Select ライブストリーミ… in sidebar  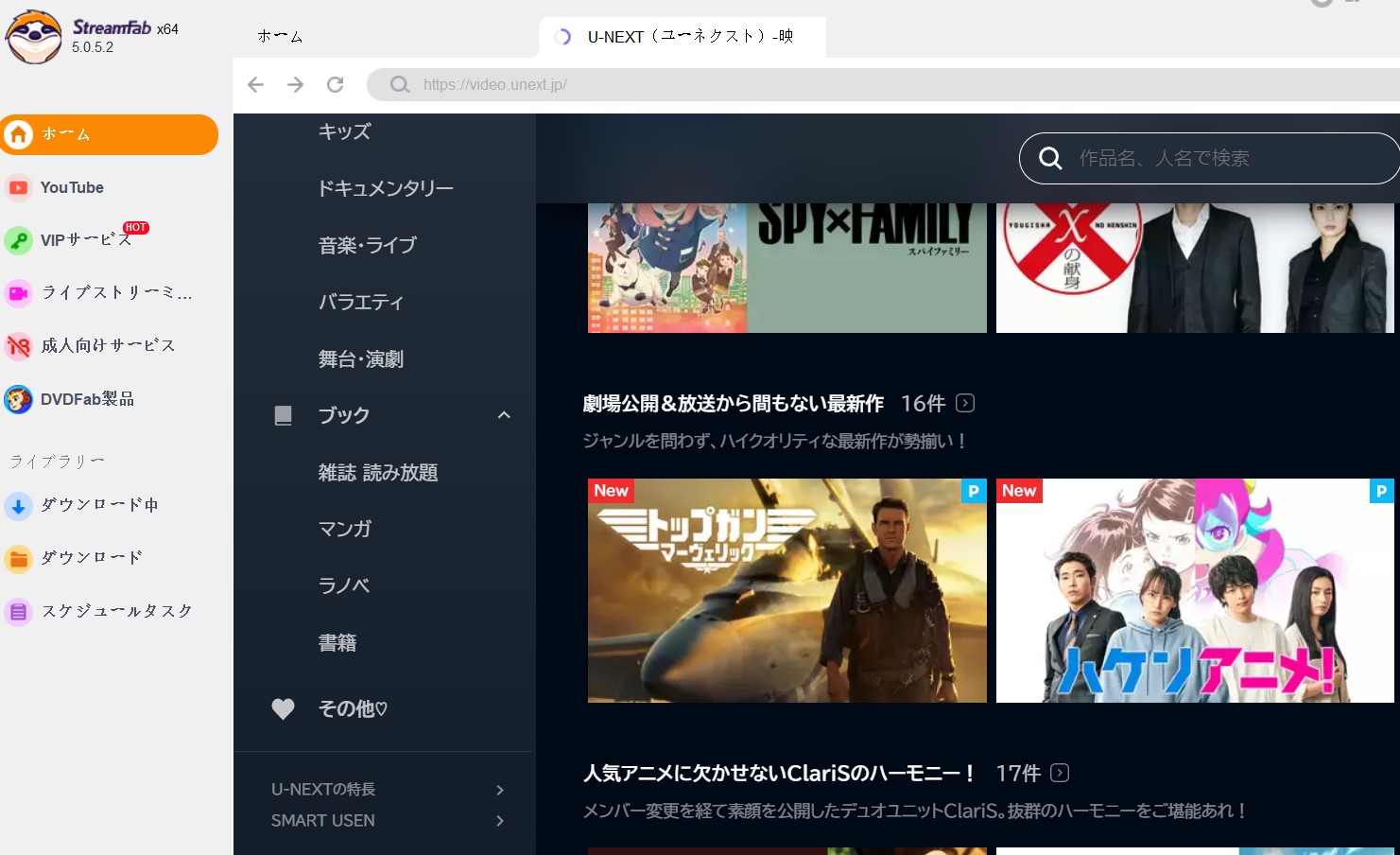pos(116,293)
